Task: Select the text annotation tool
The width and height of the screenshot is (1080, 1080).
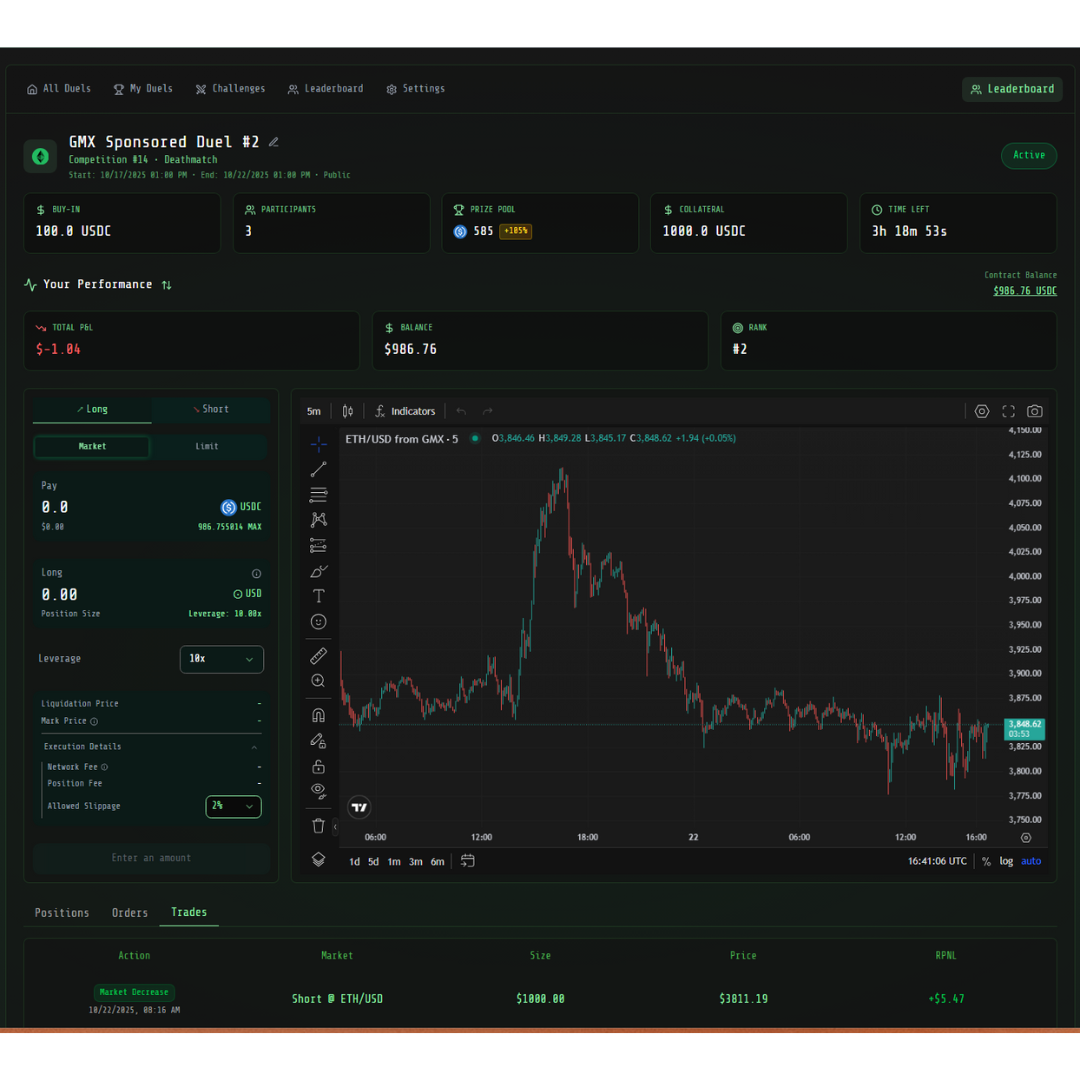Action: click(x=318, y=596)
